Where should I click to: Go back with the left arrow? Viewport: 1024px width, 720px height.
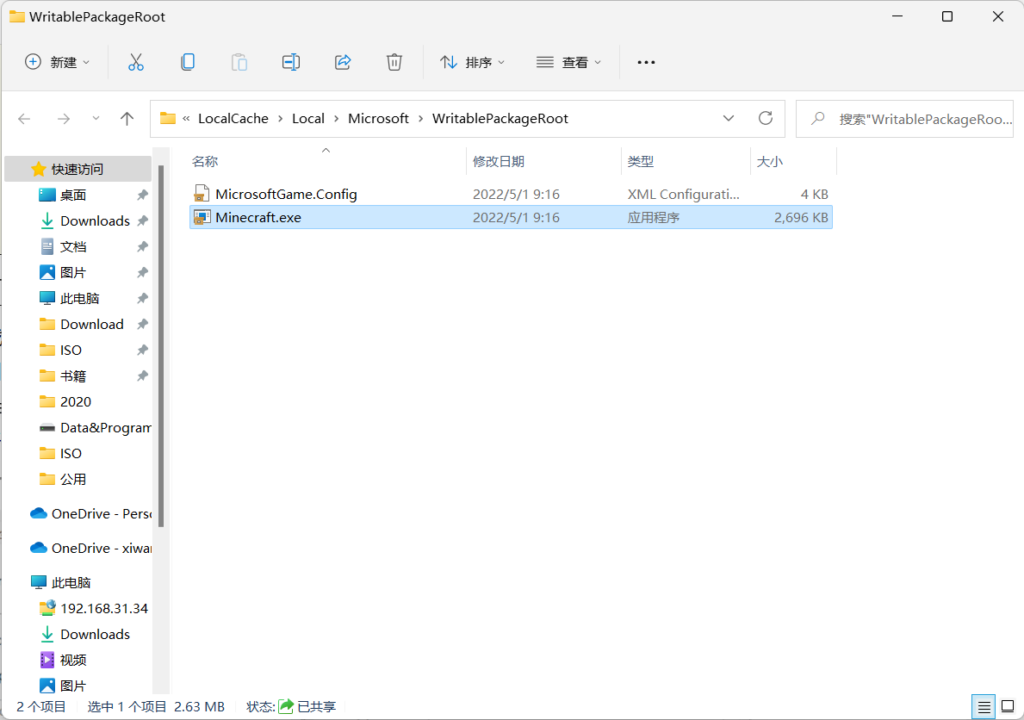pyautogui.click(x=24, y=118)
